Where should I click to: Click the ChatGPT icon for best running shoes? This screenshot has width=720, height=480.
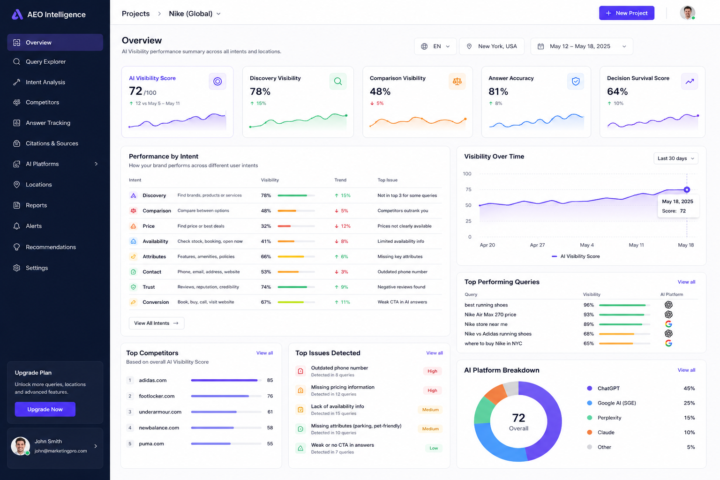(669, 305)
